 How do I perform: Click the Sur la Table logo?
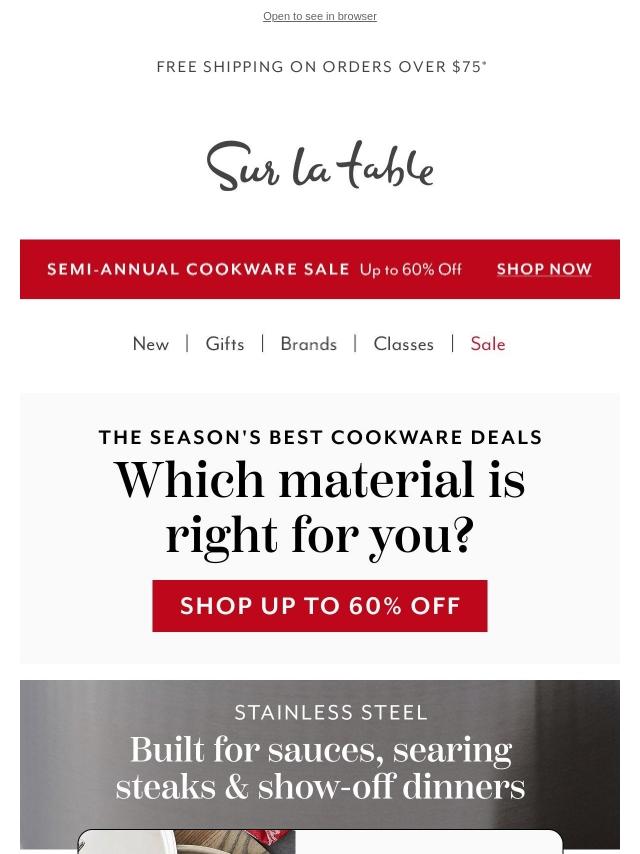tap(320, 166)
